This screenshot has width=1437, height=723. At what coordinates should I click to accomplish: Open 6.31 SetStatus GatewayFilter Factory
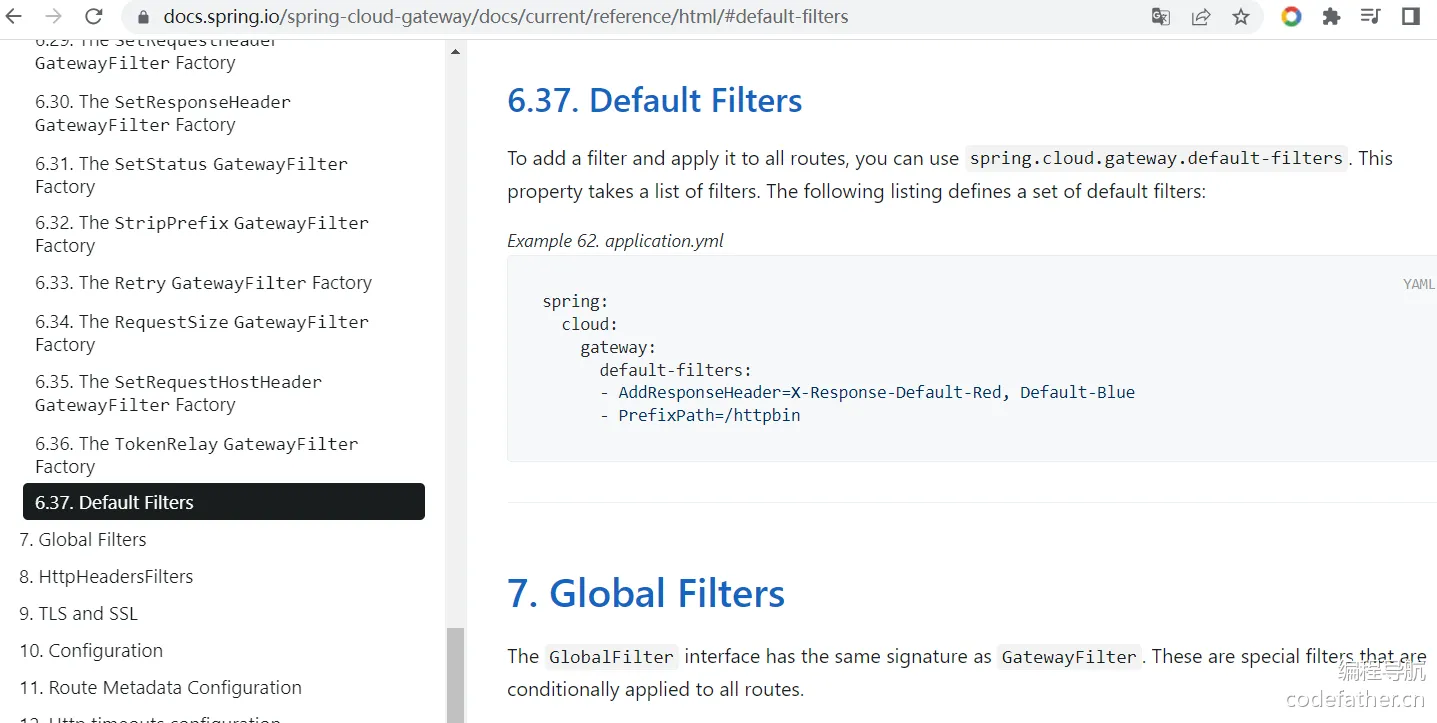(191, 175)
